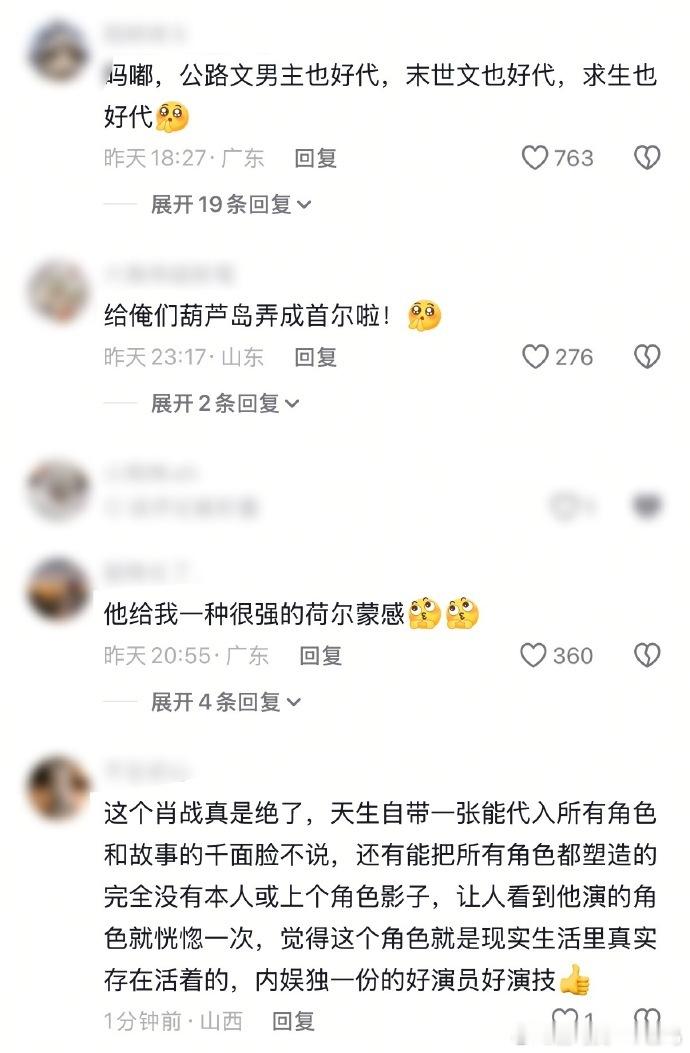Expand 展开4条回复 replies

click(x=225, y=702)
